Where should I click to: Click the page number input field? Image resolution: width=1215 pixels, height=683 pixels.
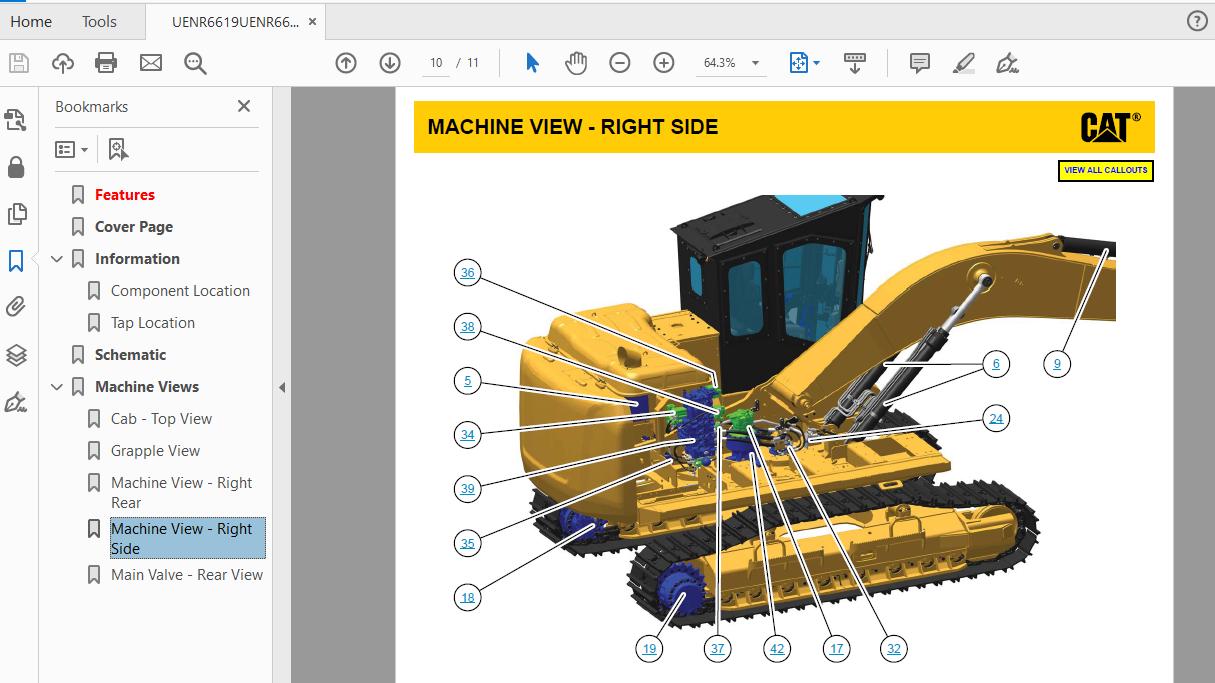coord(436,63)
